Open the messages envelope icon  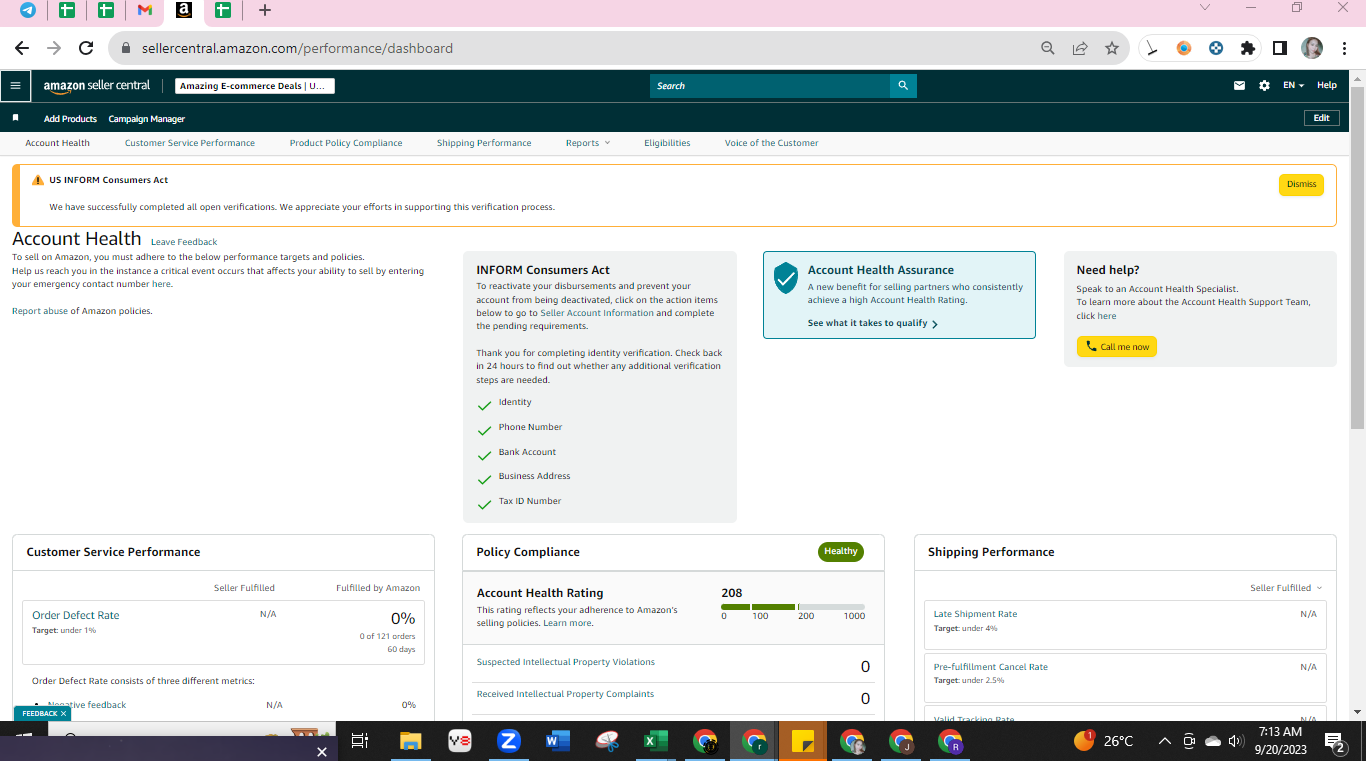[1239, 86]
